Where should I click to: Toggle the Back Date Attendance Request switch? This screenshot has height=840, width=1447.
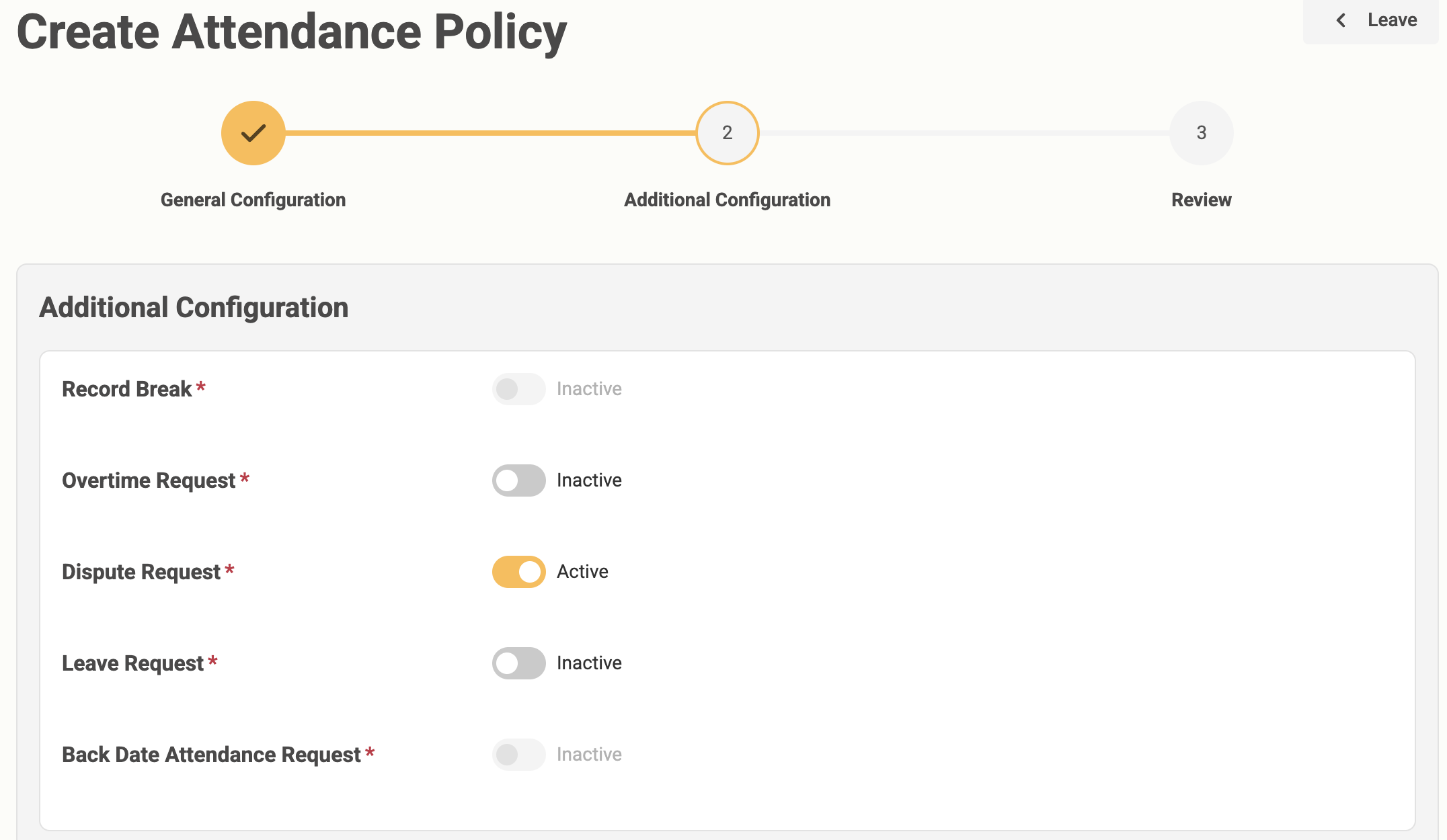click(x=518, y=755)
